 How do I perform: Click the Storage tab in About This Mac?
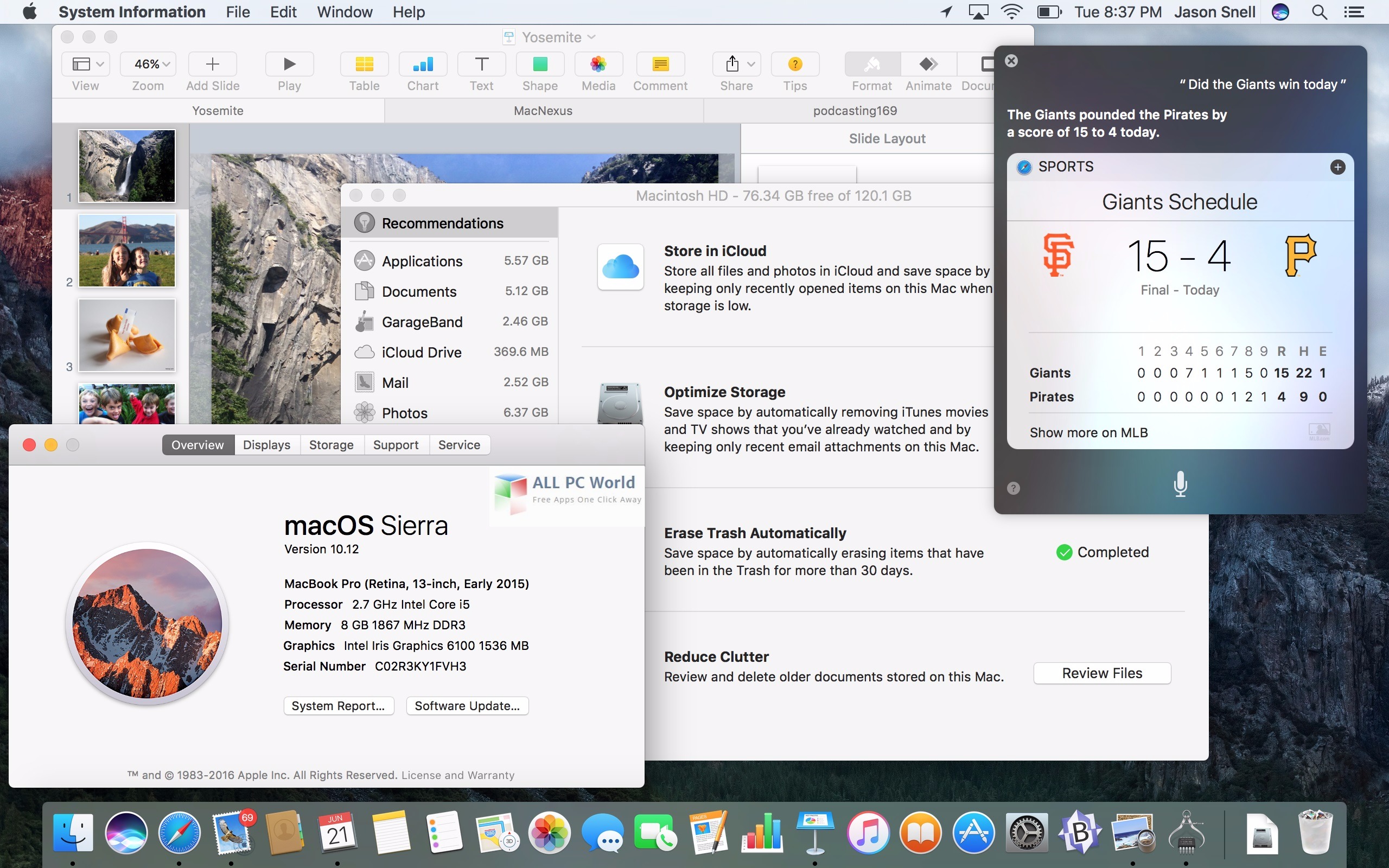[x=330, y=444]
